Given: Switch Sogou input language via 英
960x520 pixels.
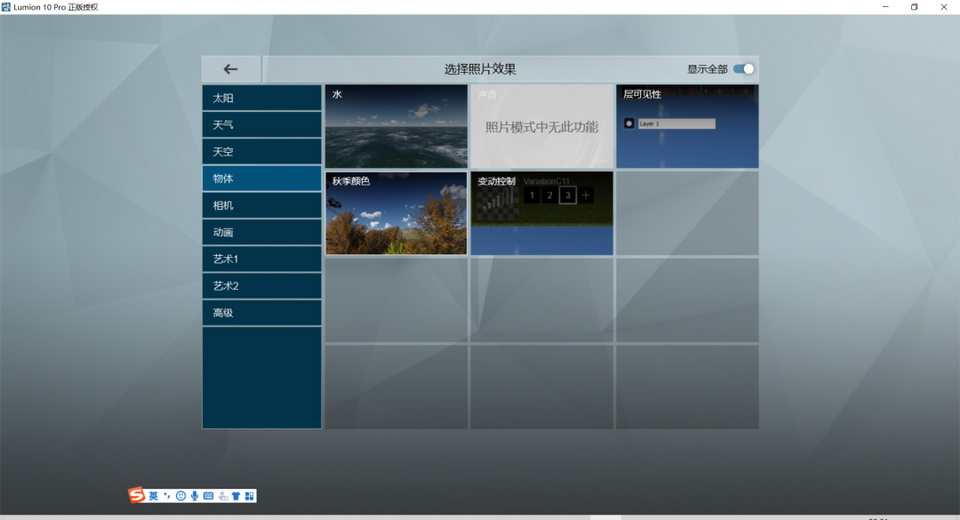Looking at the screenshot, I should (153, 496).
